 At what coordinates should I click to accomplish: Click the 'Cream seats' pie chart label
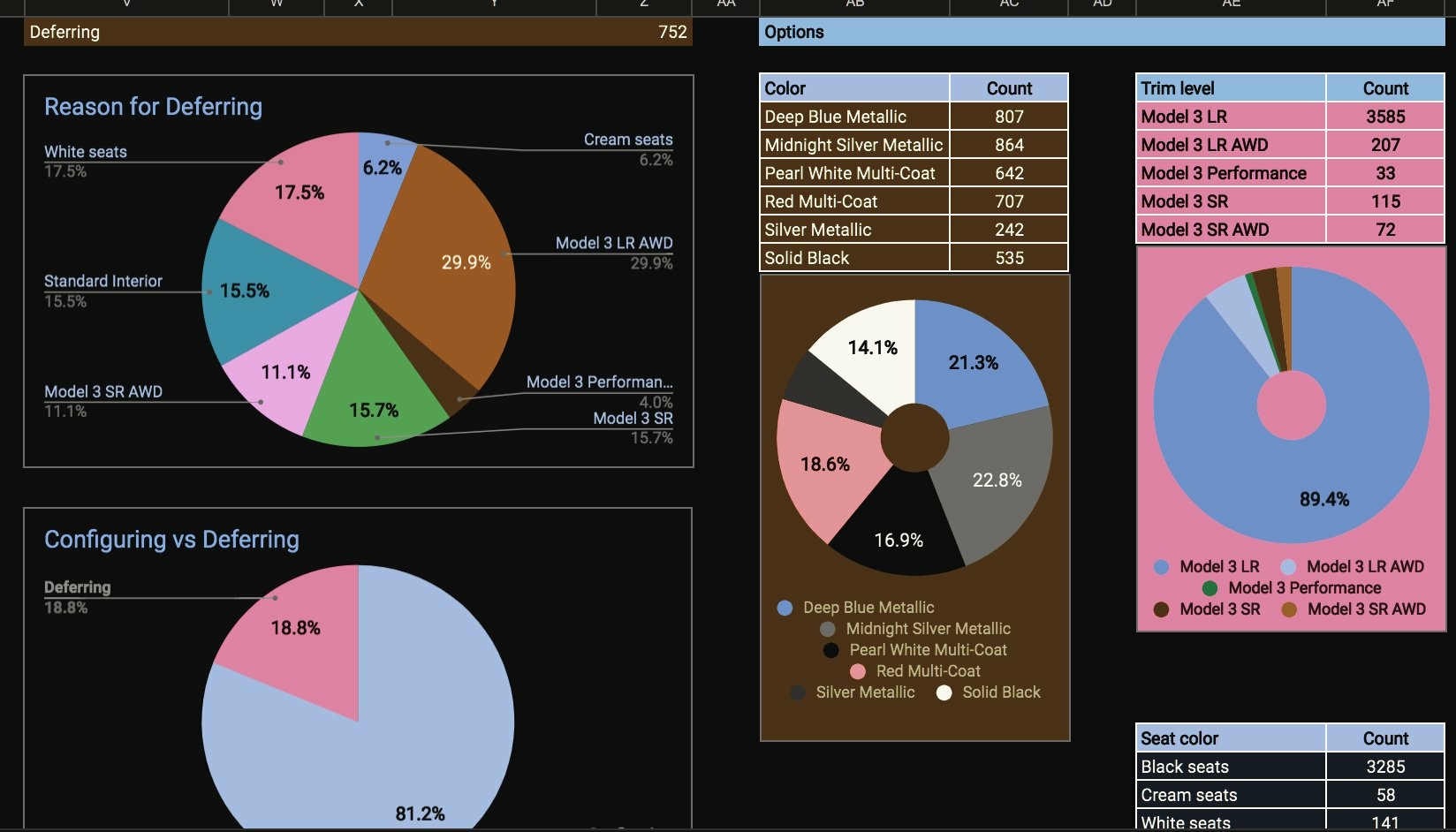627,140
